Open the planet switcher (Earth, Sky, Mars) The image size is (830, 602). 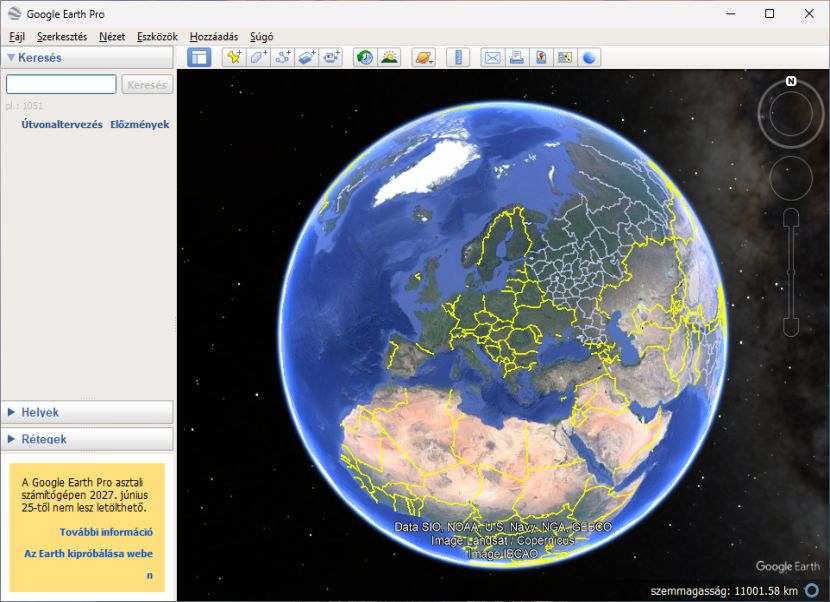(x=423, y=57)
